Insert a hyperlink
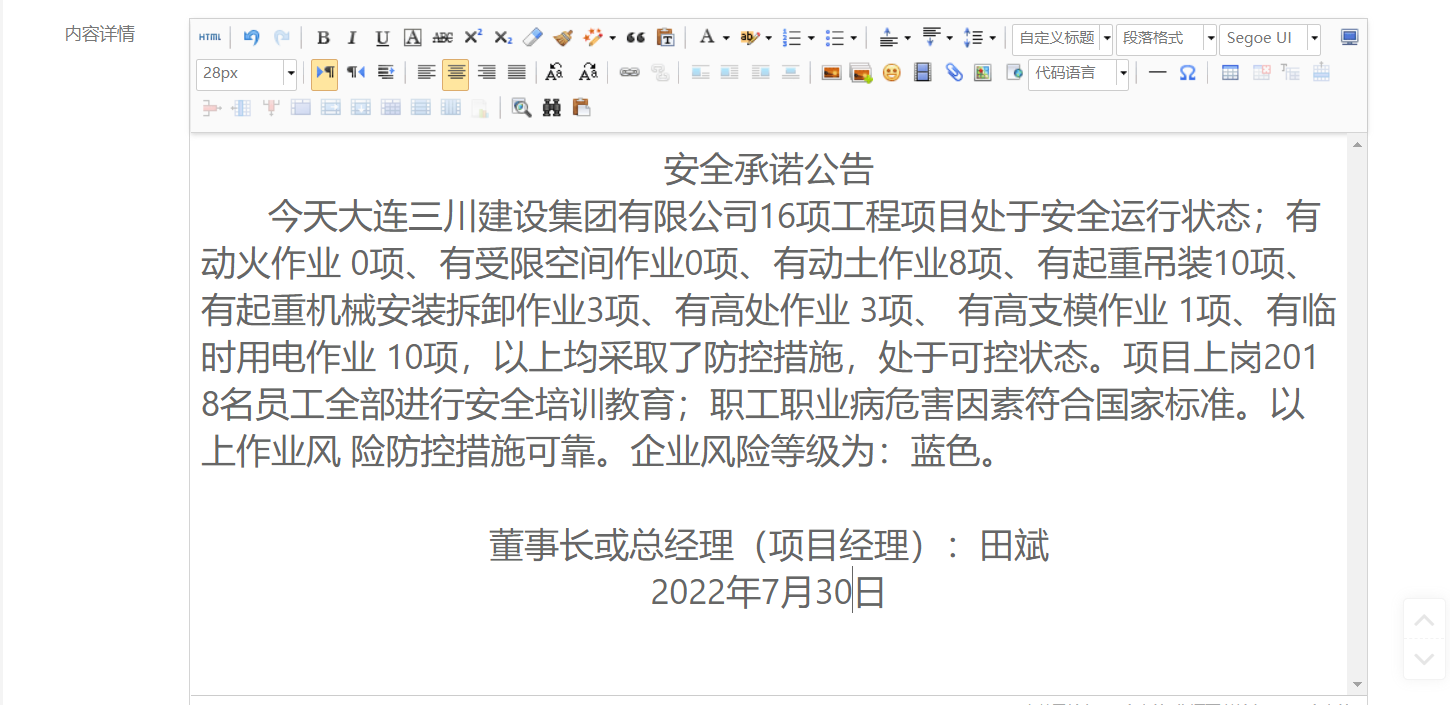1450x705 pixels. (629, 72)
